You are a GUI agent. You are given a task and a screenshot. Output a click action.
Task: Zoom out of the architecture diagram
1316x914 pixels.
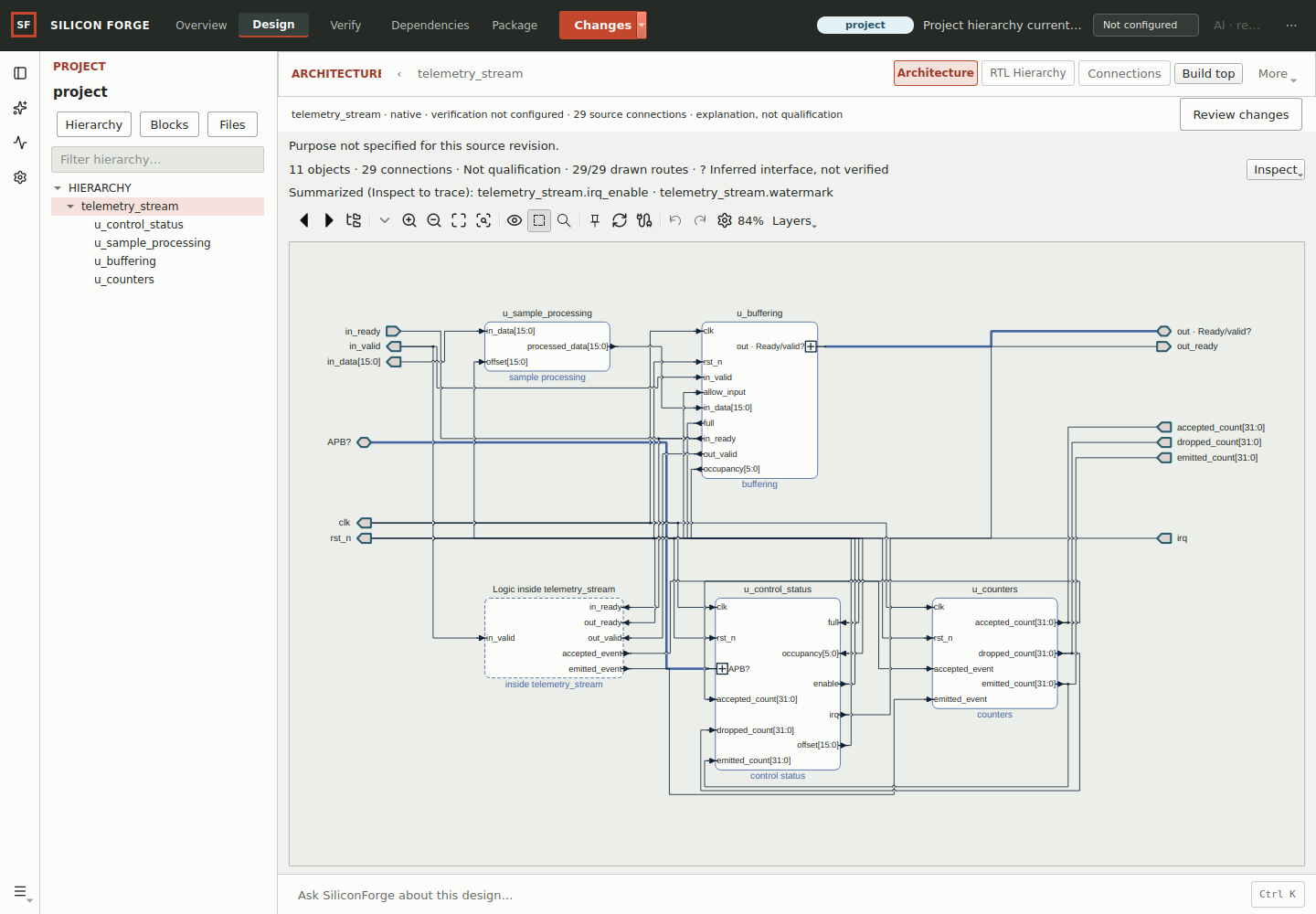(434, 220)
